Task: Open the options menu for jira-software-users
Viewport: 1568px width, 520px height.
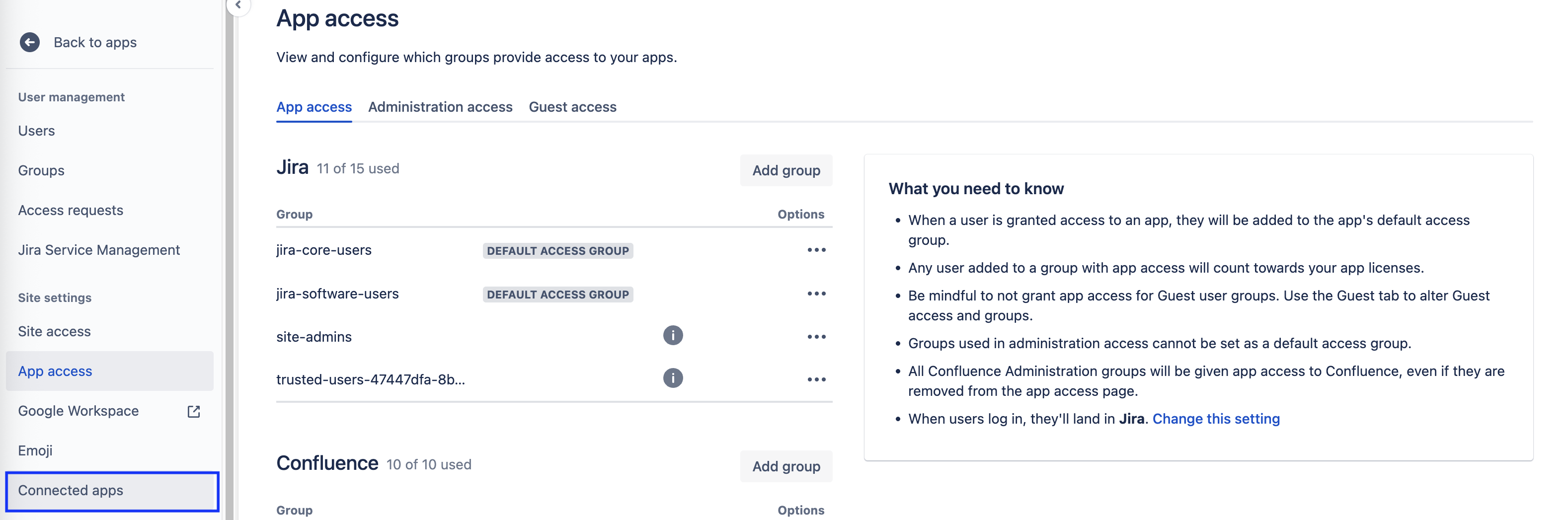Action: 816,293
